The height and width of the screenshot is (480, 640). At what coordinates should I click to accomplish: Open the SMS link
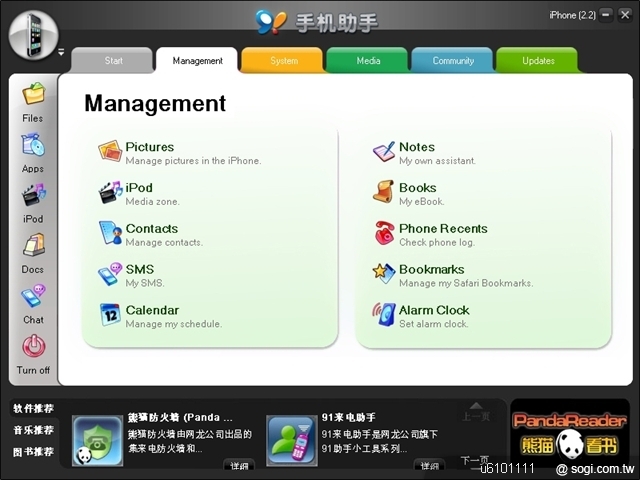click(x=140, y=269)
